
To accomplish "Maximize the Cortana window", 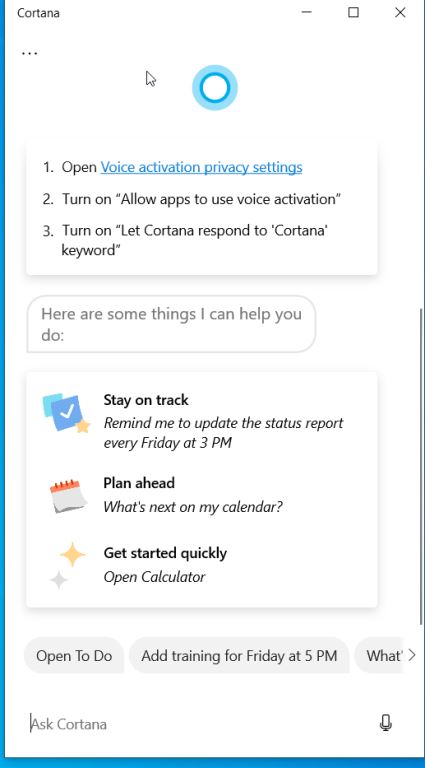I will pos(354,12).
